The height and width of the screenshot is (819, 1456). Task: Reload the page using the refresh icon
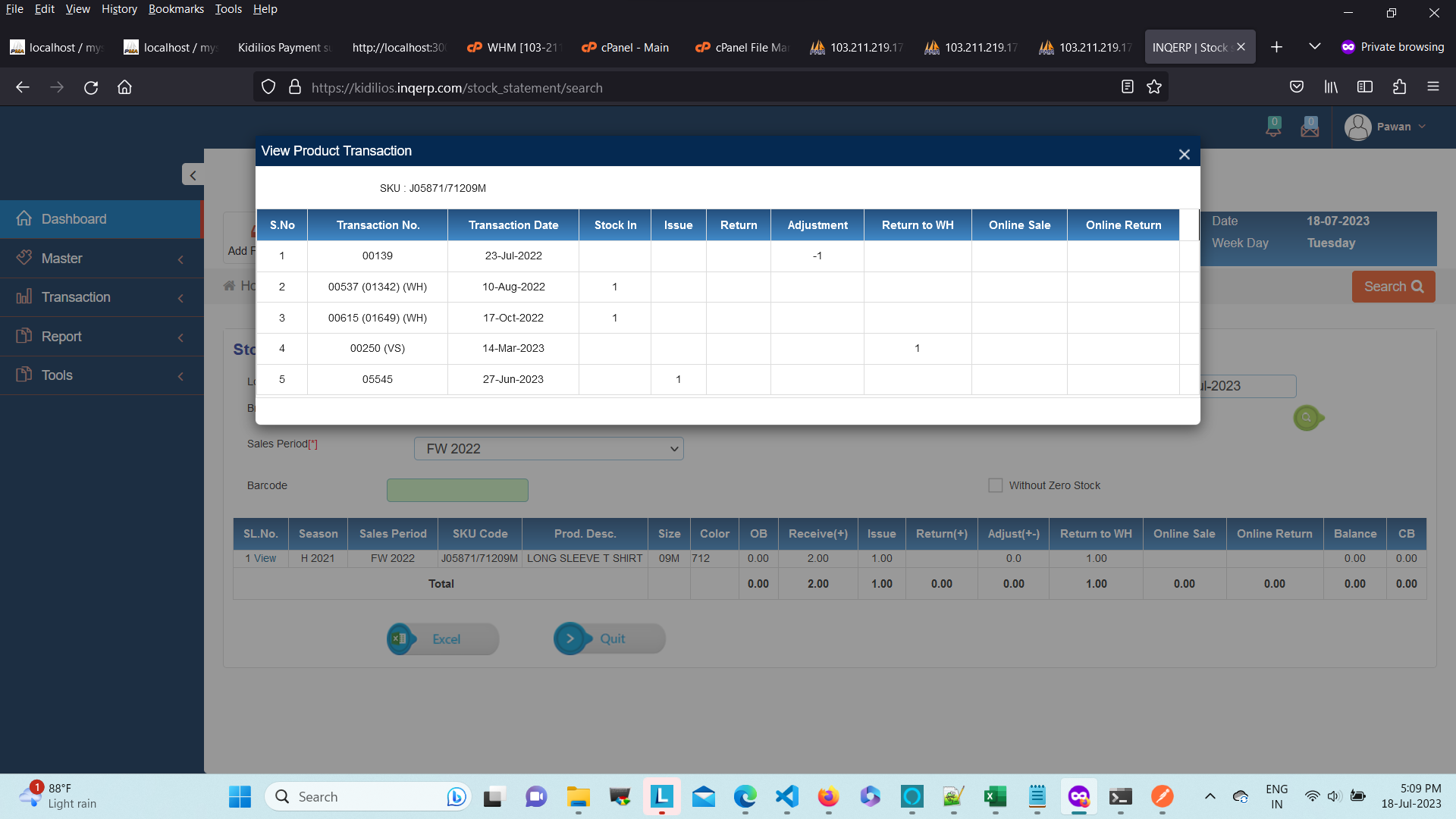91,87
